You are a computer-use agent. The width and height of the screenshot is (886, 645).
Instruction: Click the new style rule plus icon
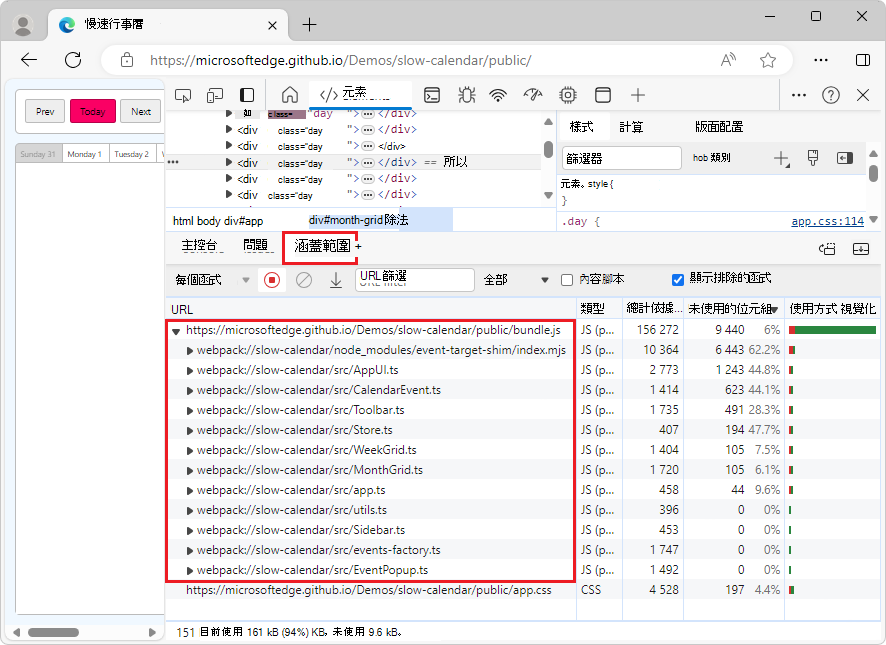coord(781,157)
